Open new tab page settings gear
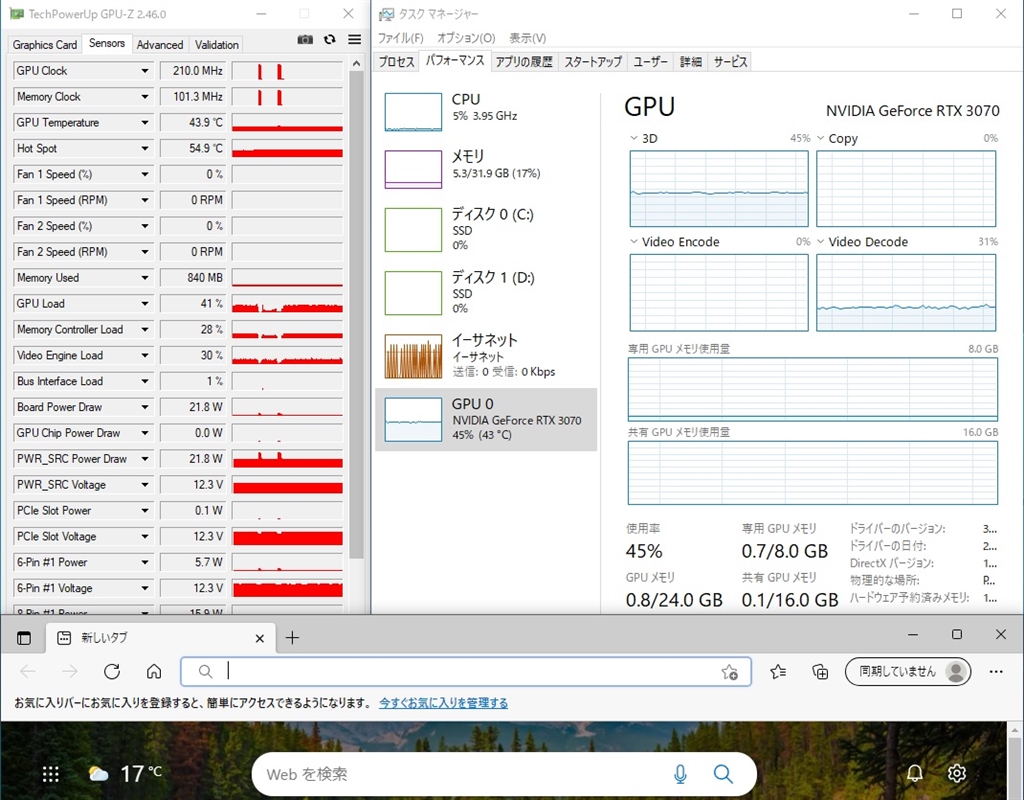Screen dimensions: 1024x800 tap(957, 773)
